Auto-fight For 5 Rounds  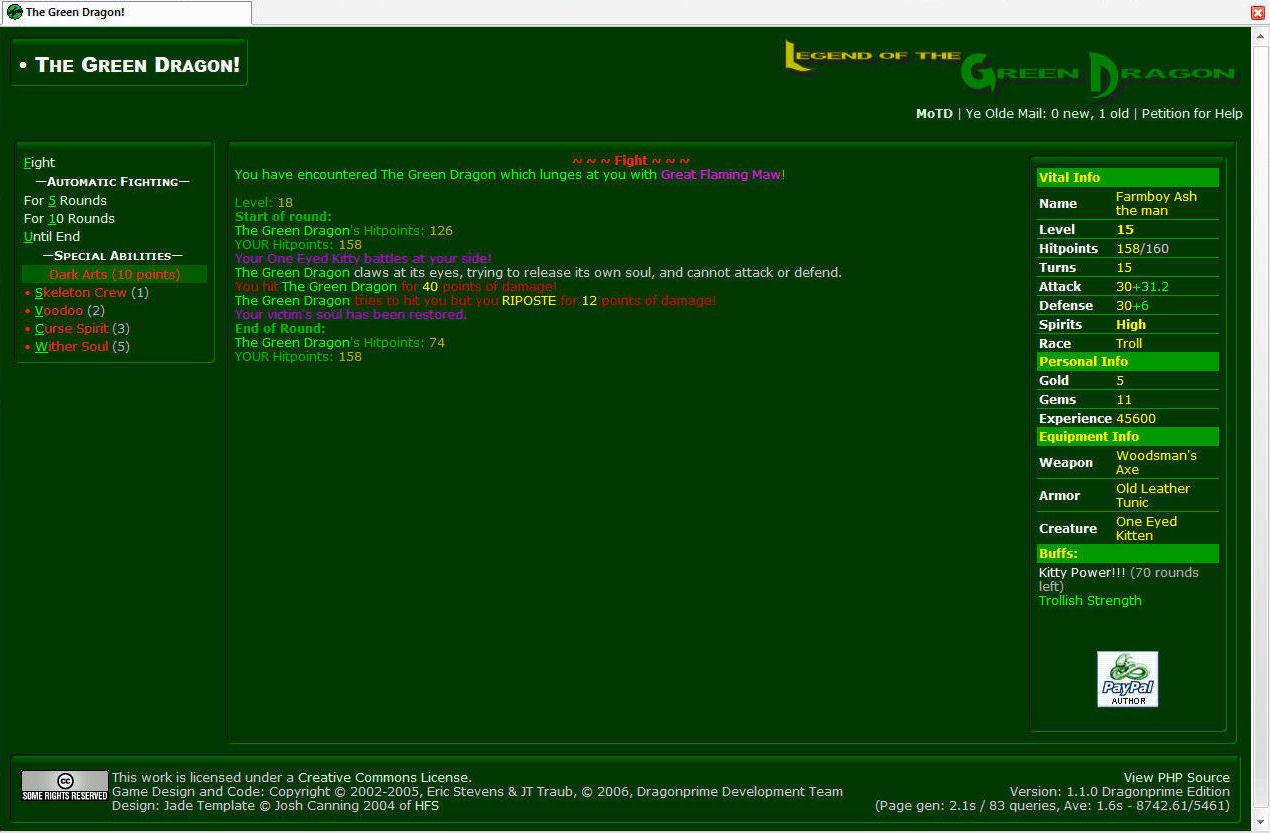pyautogui.click(x=65, y=201)
